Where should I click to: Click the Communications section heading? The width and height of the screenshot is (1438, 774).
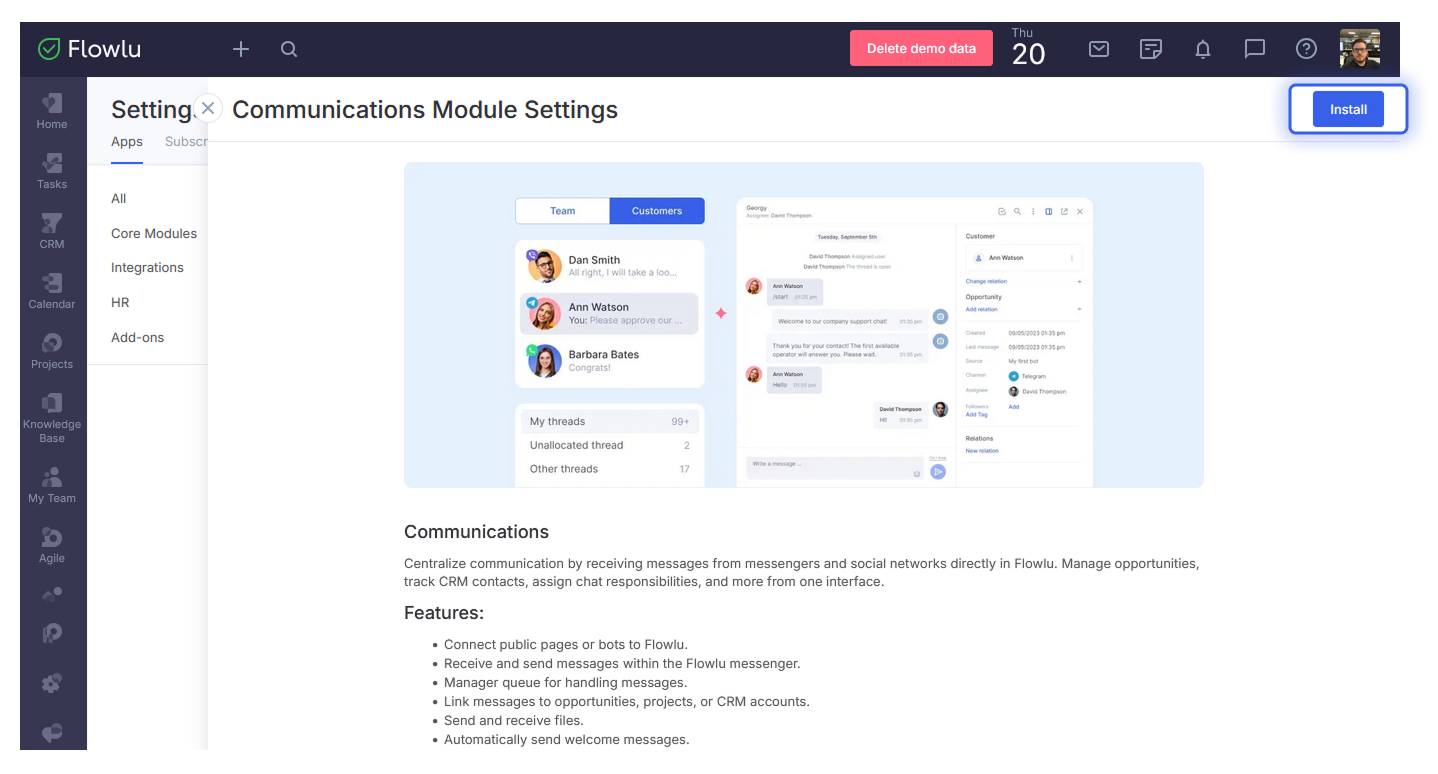[x=476, y=532]
